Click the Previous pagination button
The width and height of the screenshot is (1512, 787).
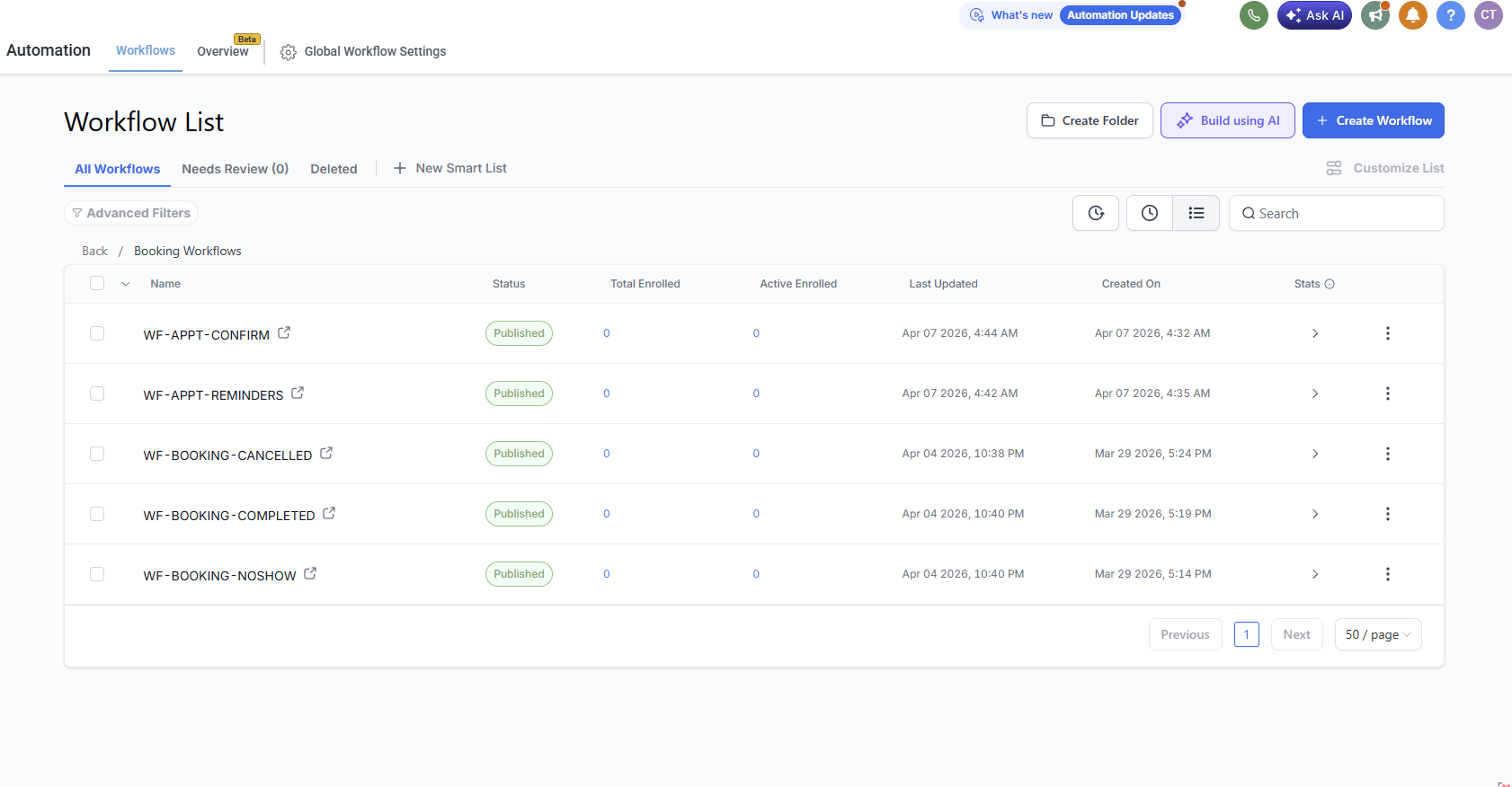1185,634
